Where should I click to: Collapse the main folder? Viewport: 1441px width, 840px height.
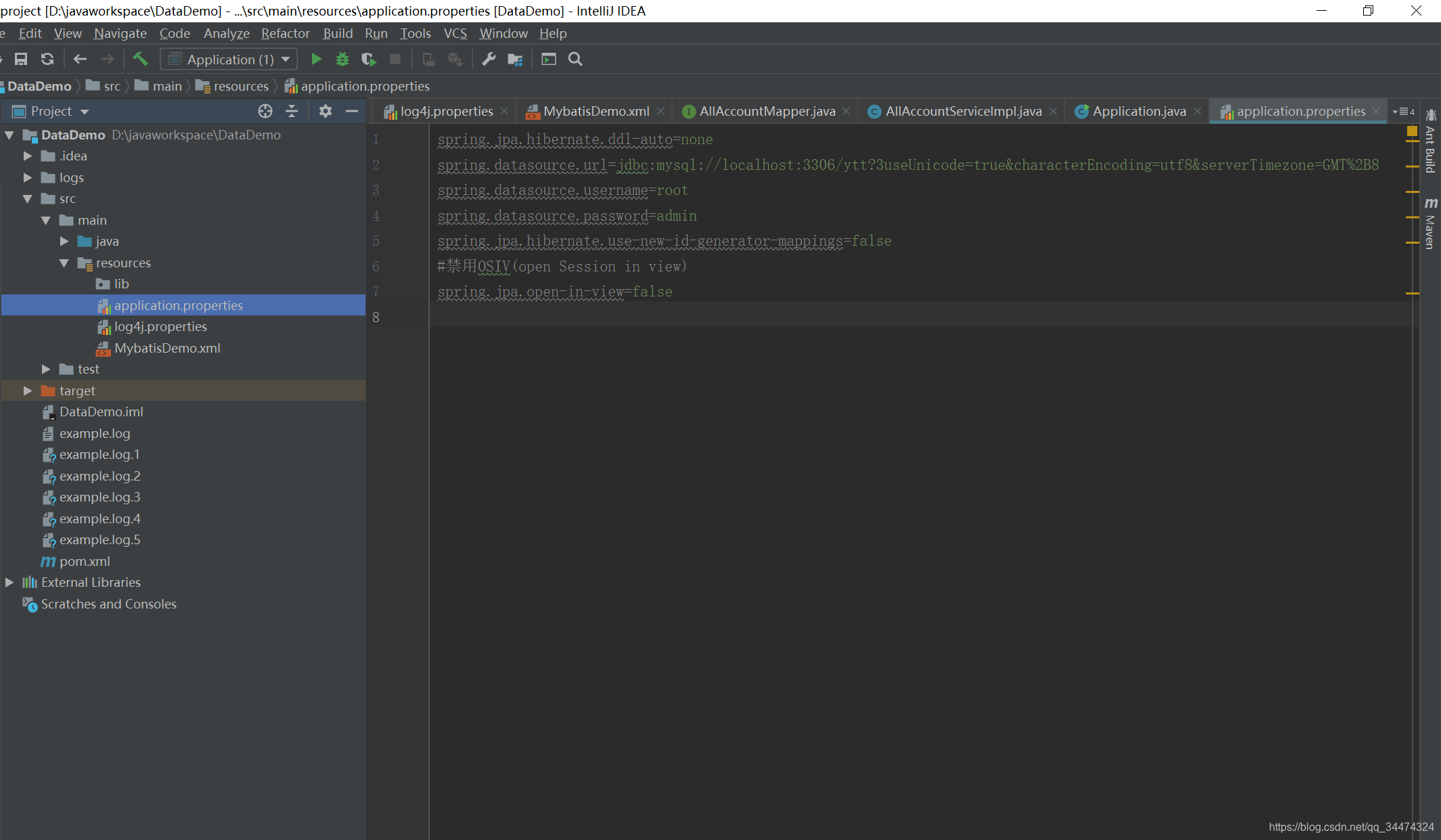pos(46,221)
